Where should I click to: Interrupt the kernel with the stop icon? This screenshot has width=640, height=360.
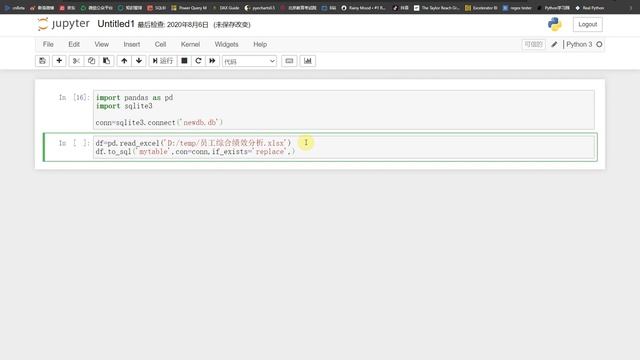click(x=184, y=61)
